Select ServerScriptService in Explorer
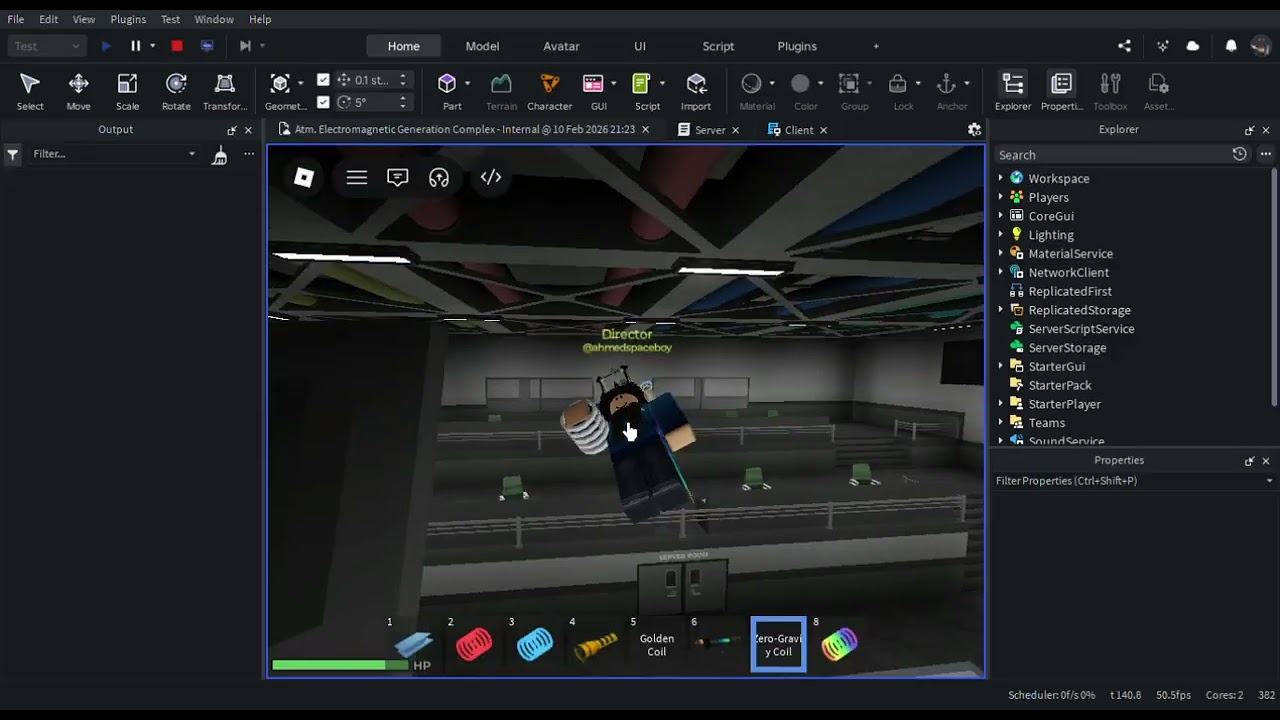The width and height of the screenshot is (1280, 720). [x=1081, y=329]
